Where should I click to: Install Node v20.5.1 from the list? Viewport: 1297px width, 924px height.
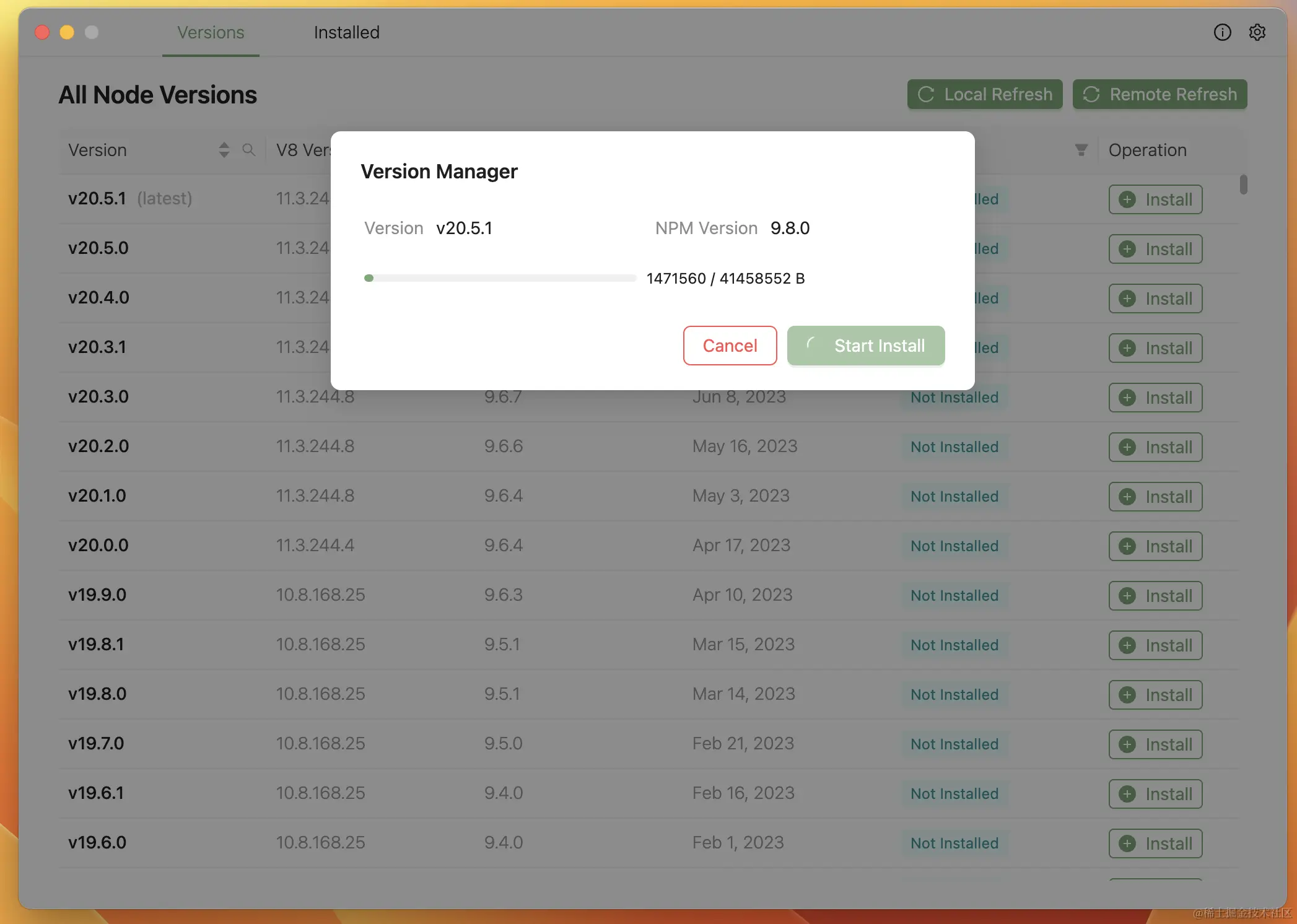tap(1155, 199)
